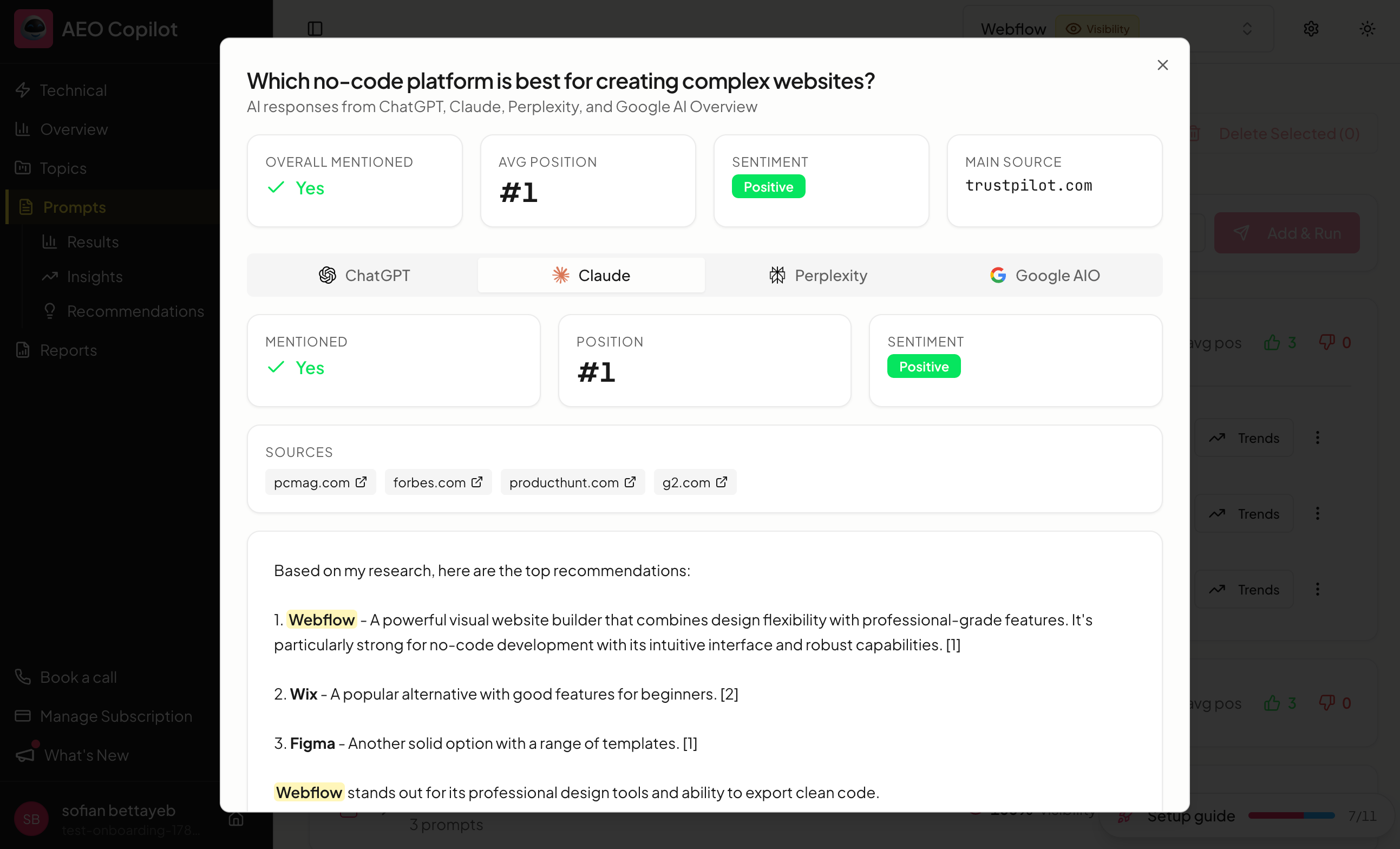Open Technical from the sidebar

tap(73, 90)
